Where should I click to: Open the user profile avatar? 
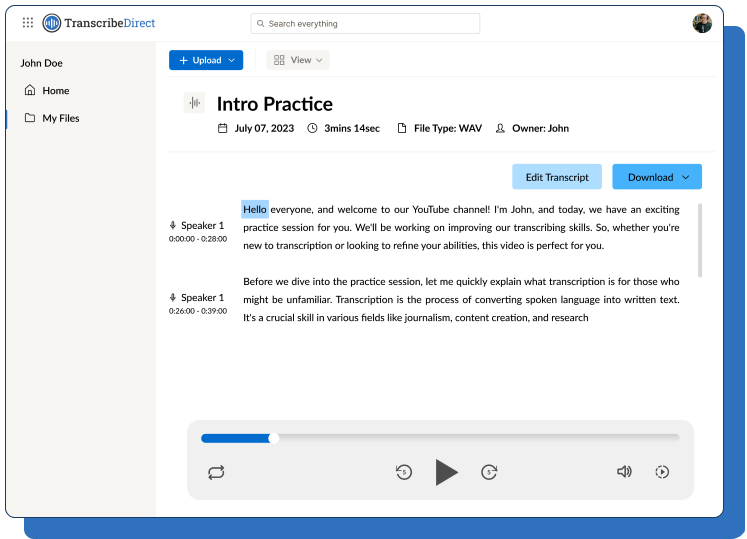702,23
